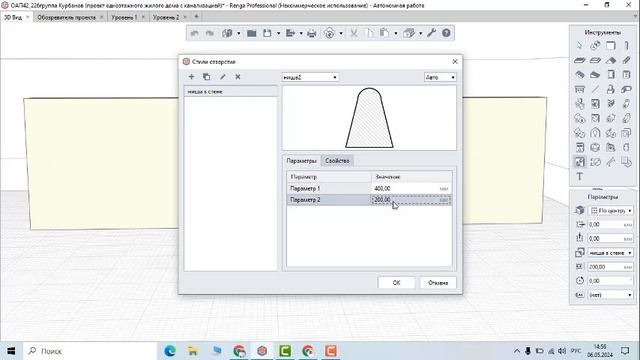Image resolution: width=640 pixels, height=360 pixels.
Task: Save the project with diskette icon
Action: (267, 33)
